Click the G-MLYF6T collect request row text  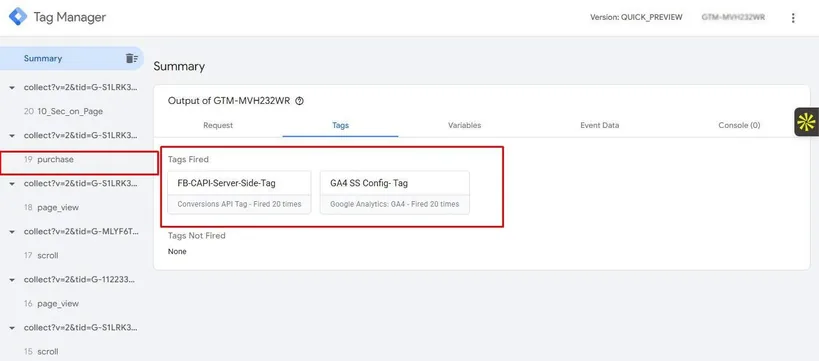click(x=81, y=231)
